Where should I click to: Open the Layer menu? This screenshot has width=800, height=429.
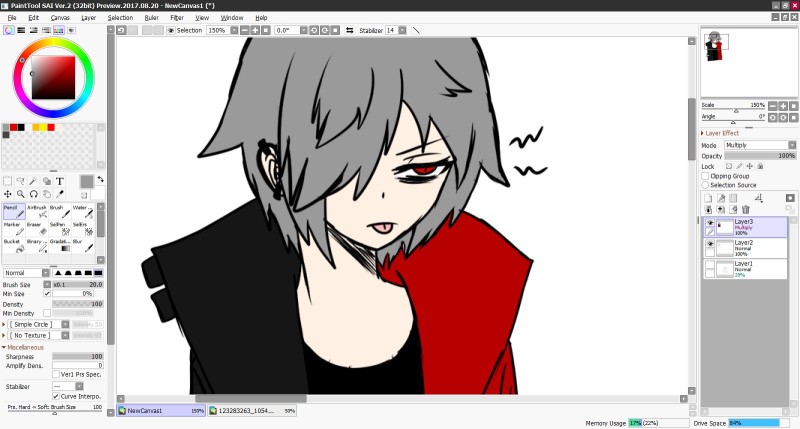(x=89, y=17)
